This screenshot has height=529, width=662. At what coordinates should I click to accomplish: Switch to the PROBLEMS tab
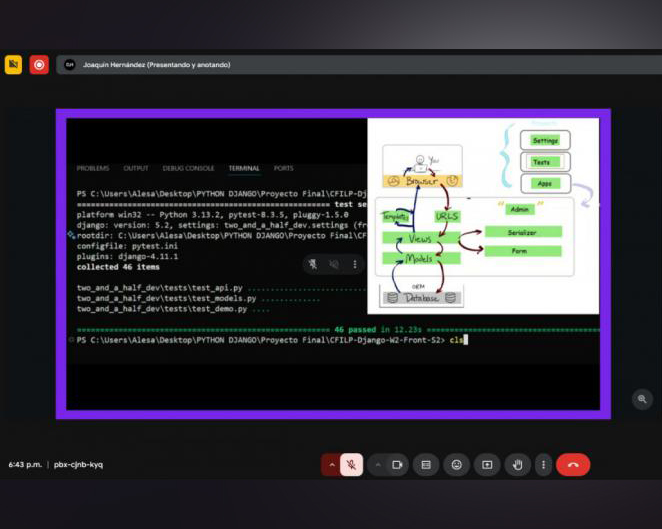[93, 168]
